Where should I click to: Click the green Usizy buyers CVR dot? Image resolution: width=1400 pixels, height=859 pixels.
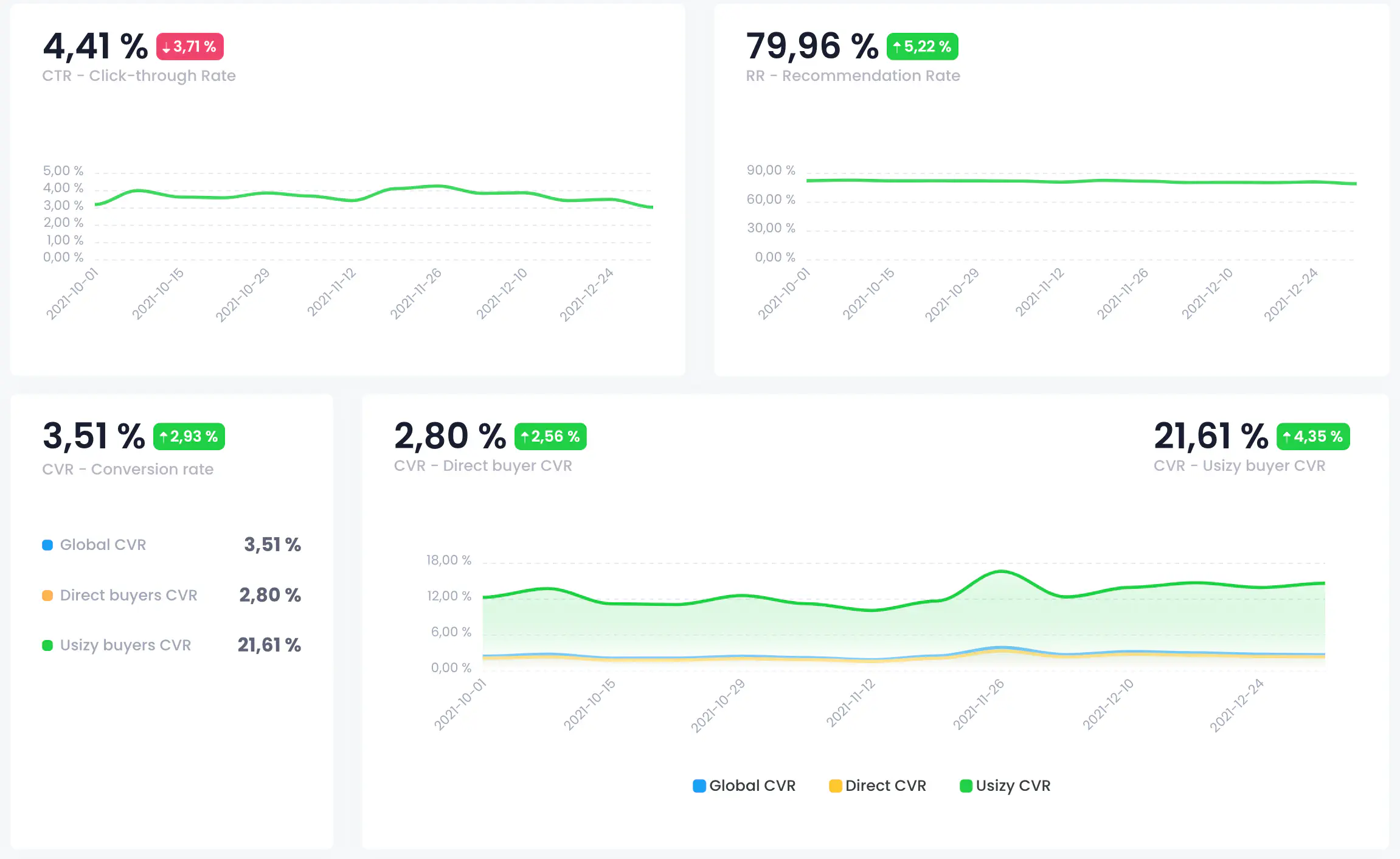click(x=47, y=645)
